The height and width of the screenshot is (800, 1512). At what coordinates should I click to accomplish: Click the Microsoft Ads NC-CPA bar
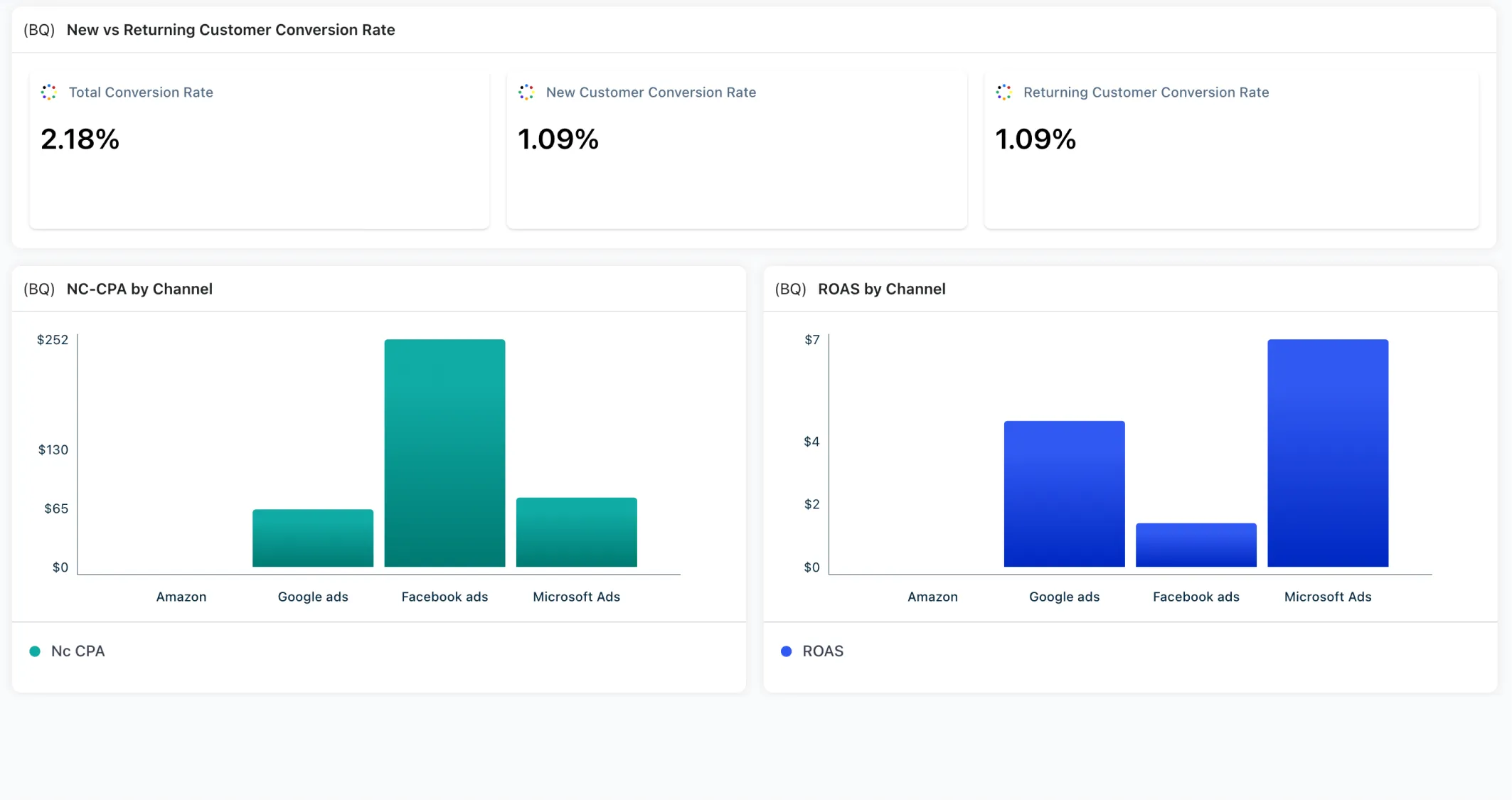(576, 532)
